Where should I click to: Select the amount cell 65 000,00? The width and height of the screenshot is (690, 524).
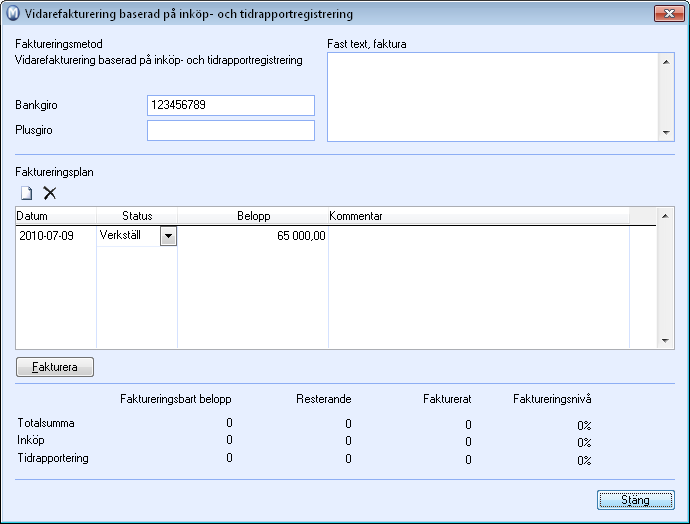pos(253,236)
